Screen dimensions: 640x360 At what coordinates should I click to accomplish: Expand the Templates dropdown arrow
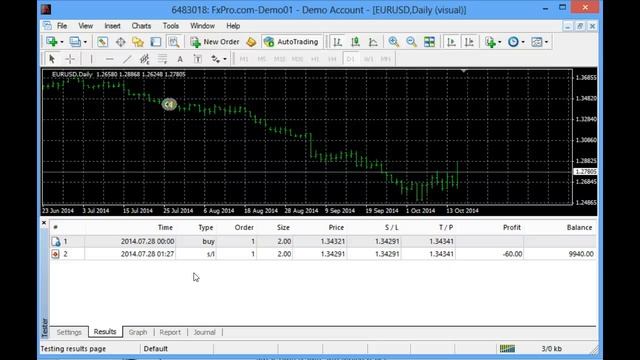546,42
